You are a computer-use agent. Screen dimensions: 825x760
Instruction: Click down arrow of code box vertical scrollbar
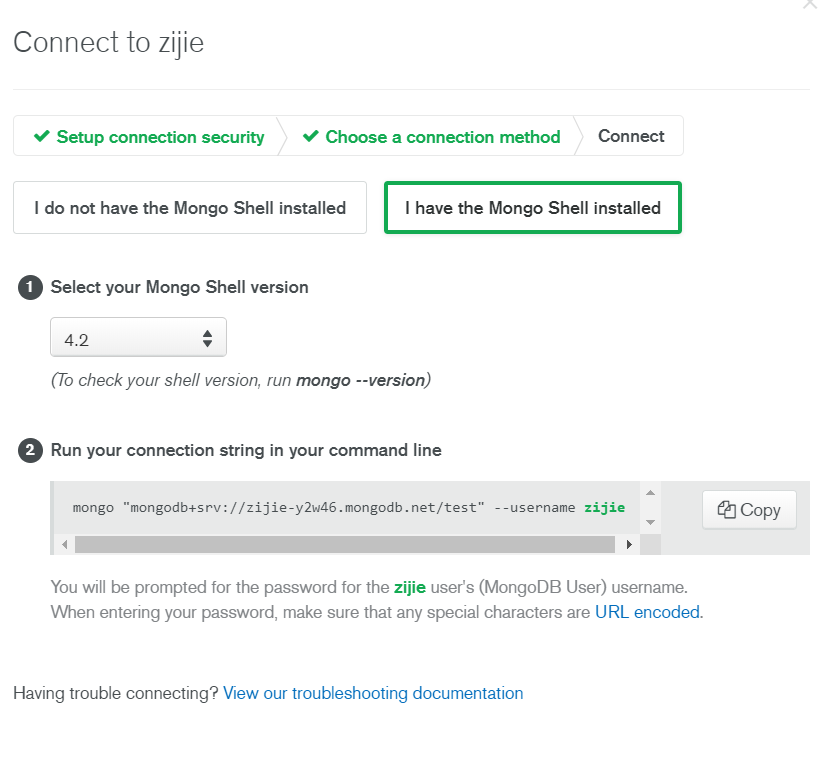650,522
